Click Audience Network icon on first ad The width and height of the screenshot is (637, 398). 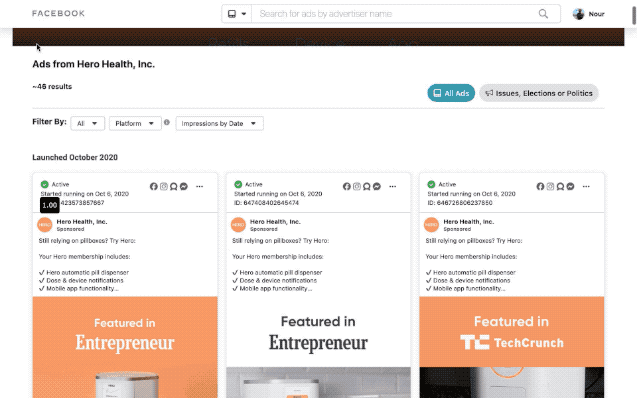pos(173,186)
